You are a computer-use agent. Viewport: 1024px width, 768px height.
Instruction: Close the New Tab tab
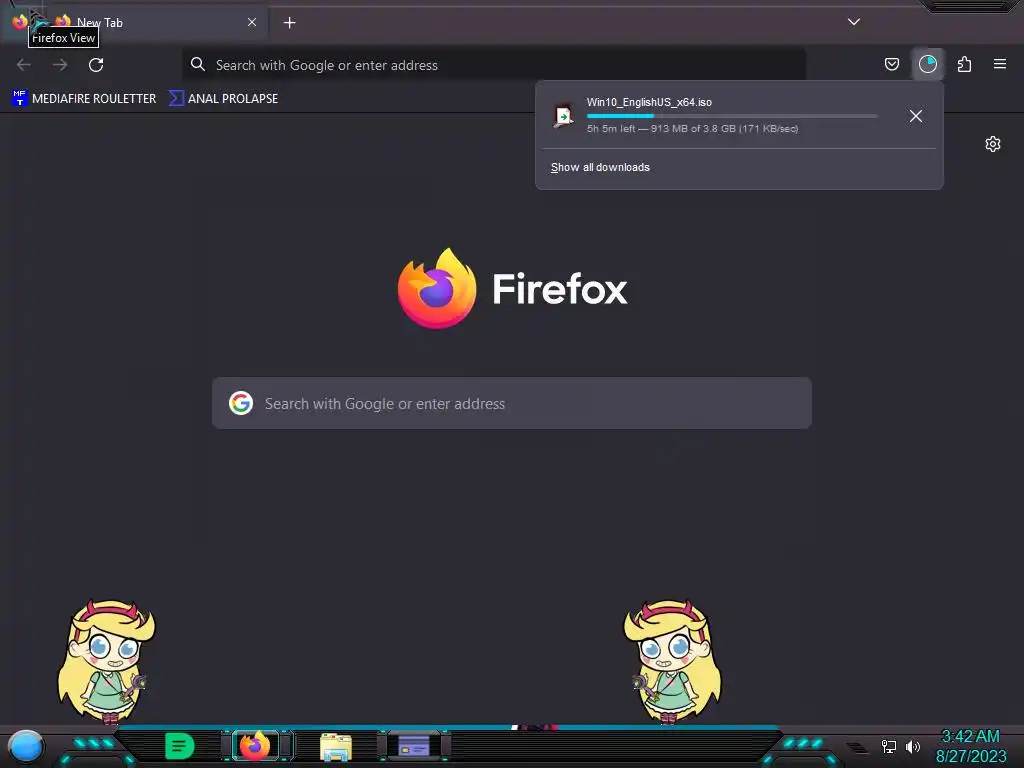click(251, 22)
